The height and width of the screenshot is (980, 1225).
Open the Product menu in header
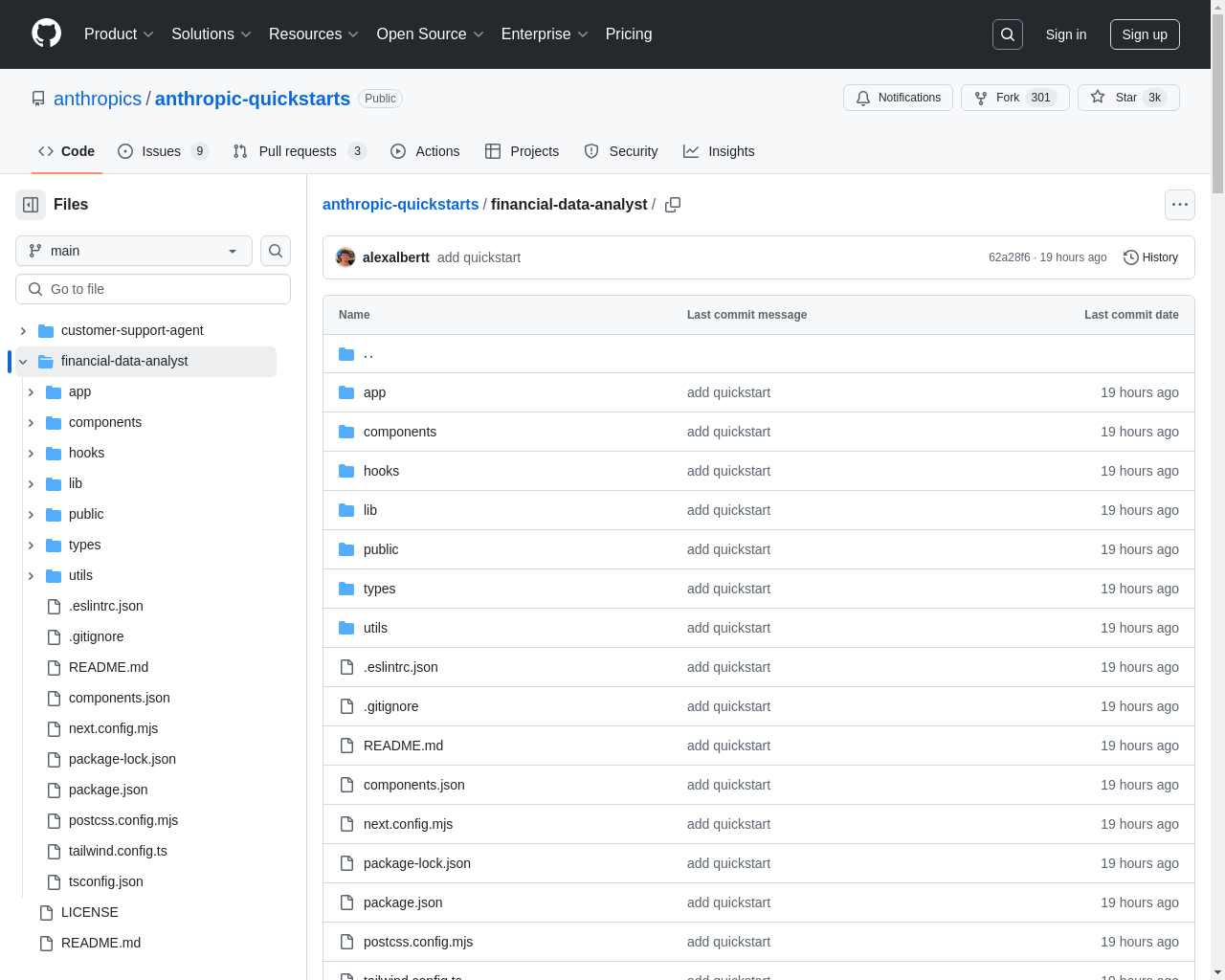119,34
